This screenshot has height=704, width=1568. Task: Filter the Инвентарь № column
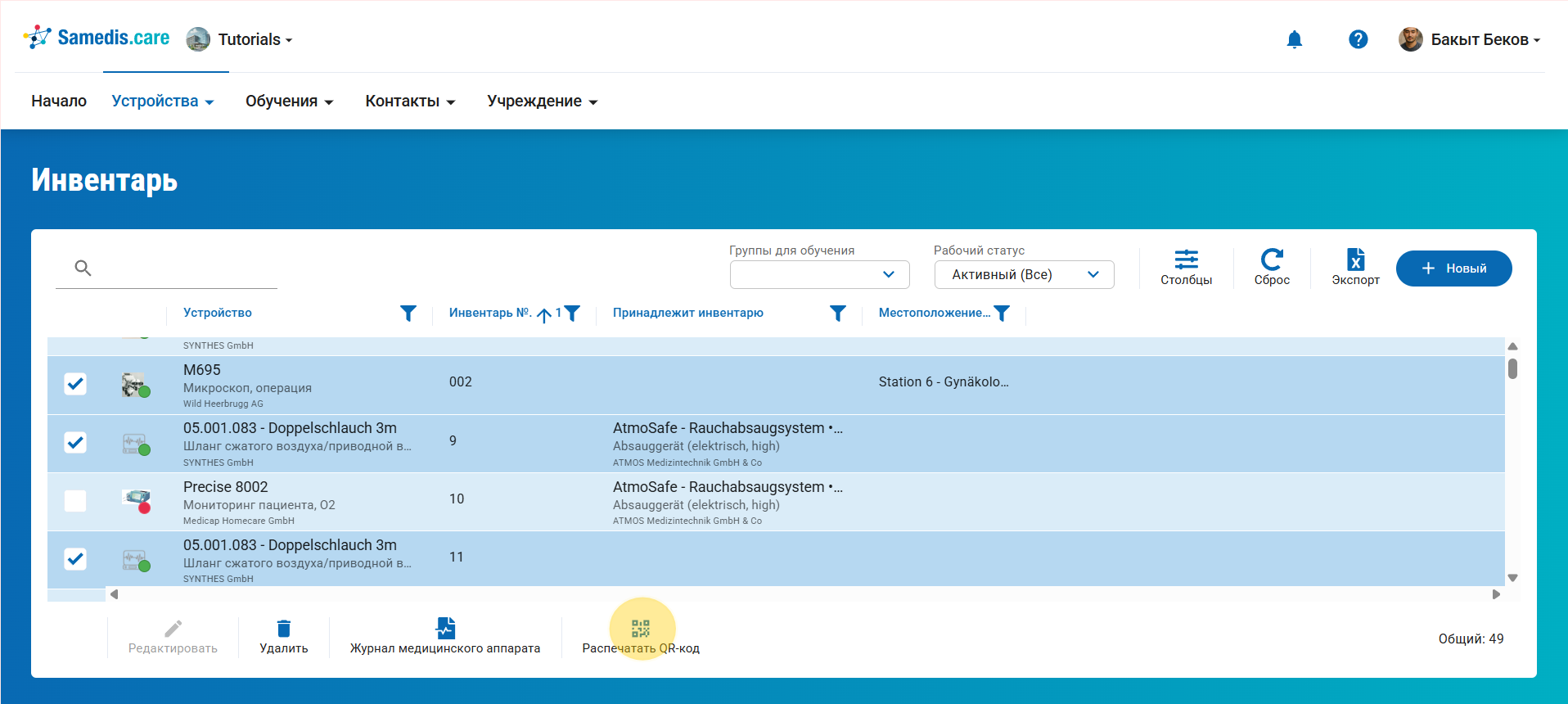(x=573, y=313)
